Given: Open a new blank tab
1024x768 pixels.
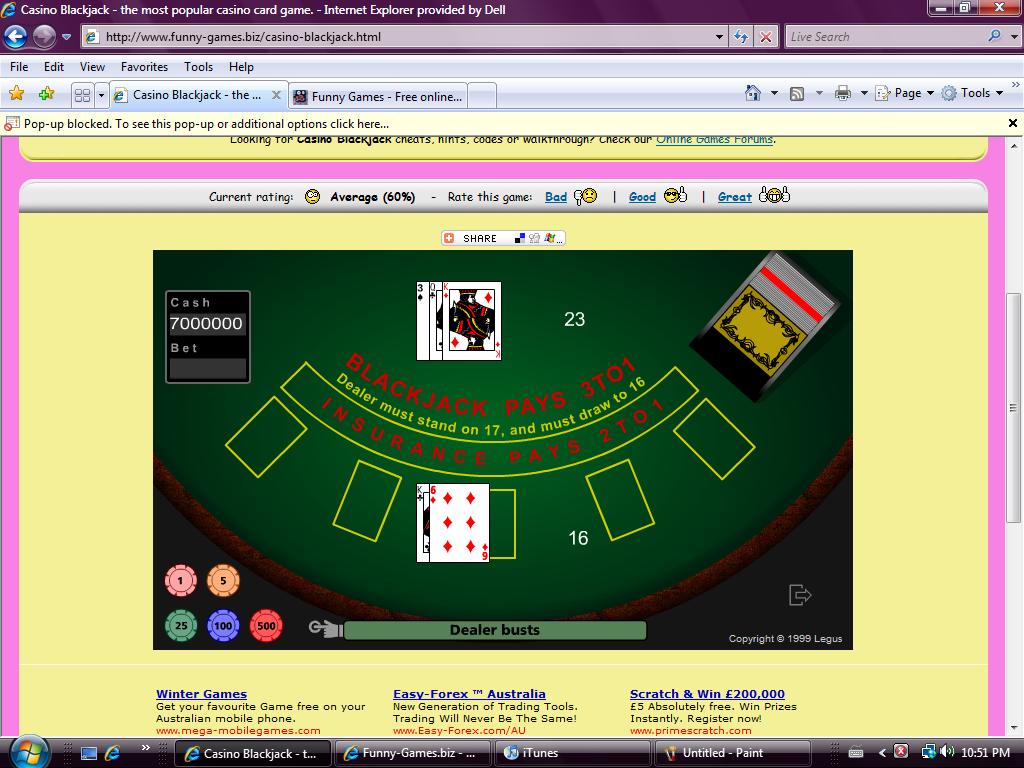Looking at the screenshot, I should click(x=482, y=97).
